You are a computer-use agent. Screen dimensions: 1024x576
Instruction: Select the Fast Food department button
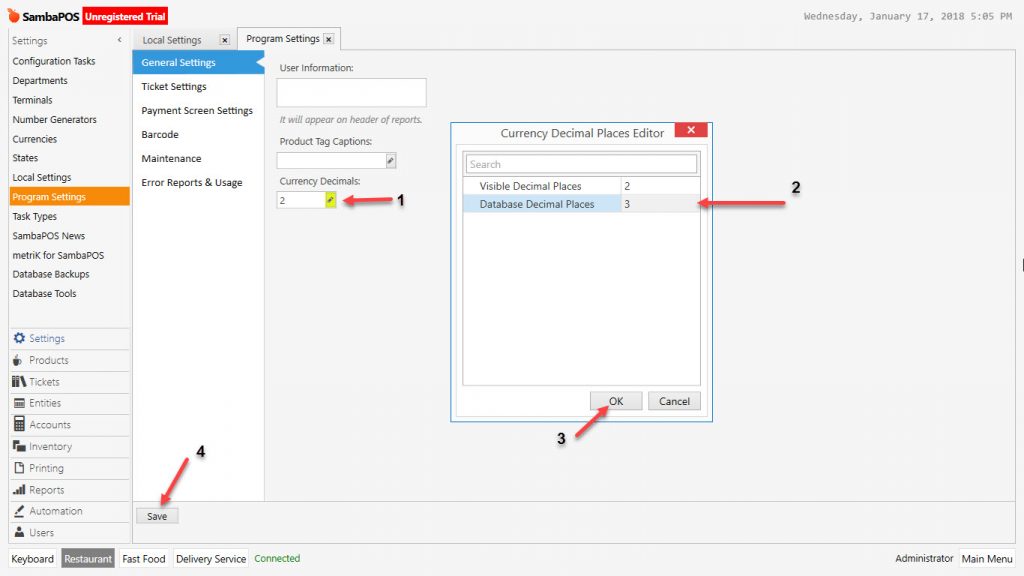144,559
